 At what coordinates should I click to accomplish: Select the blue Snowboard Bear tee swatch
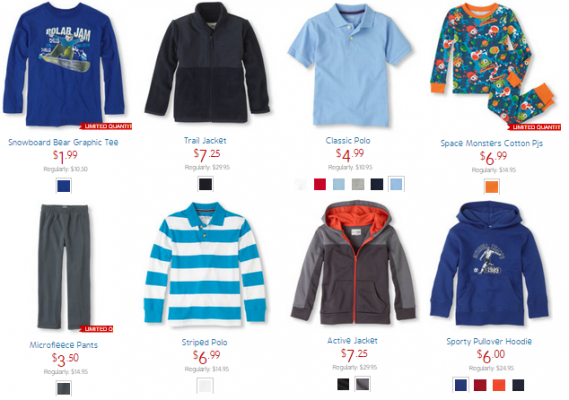coord(64,186)
